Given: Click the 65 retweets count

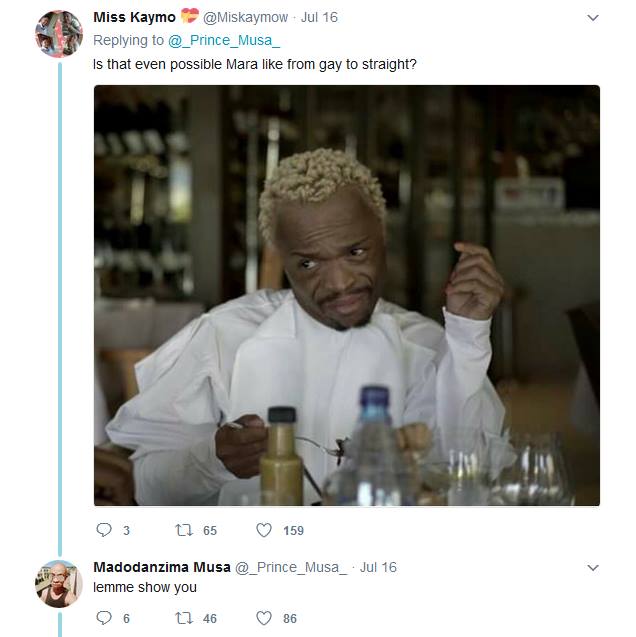Looking at the screenshot, I should 210,531.
